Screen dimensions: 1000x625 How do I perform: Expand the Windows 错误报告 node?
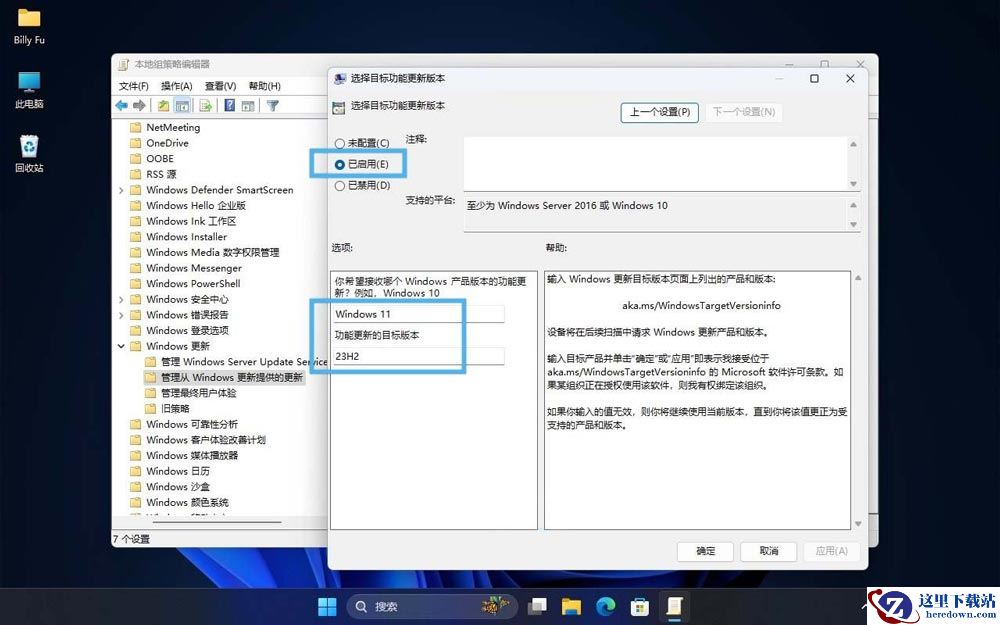pyautogui.click(x=121, y=315)
